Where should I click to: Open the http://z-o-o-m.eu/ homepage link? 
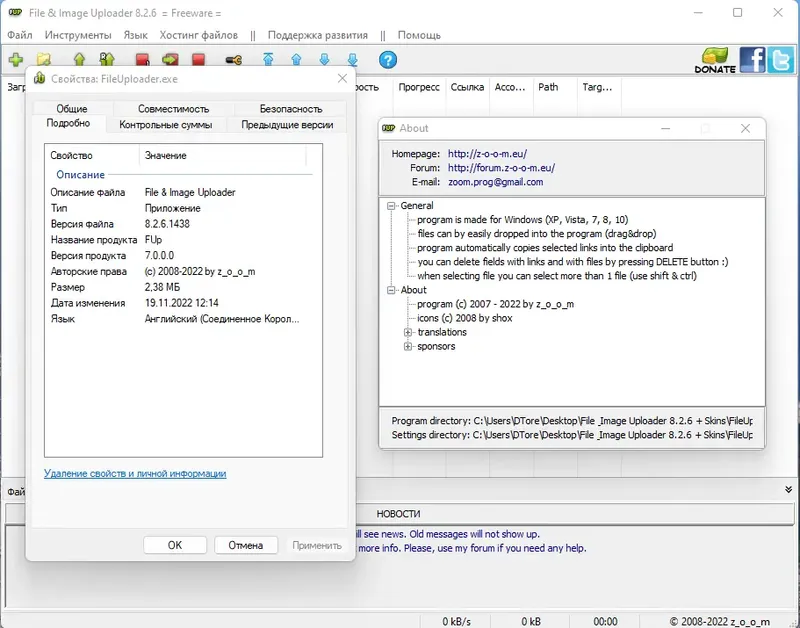point(487,154)
